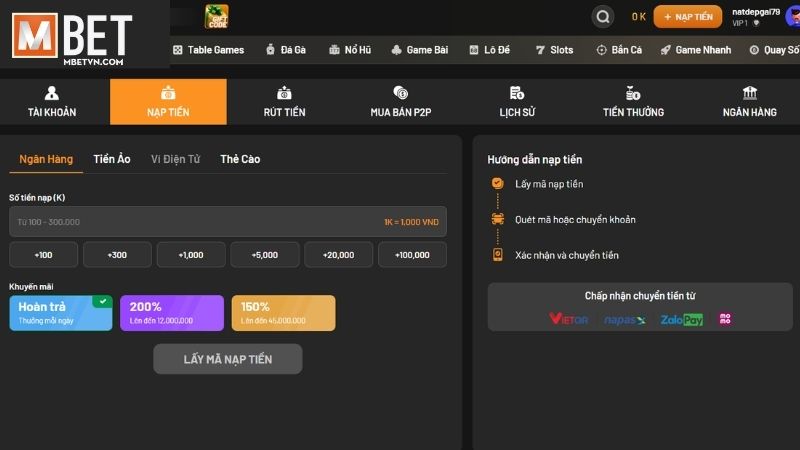Viewport: 800px width, 450px height.
Task: Open Table Games menu
Action: [208, 50]
